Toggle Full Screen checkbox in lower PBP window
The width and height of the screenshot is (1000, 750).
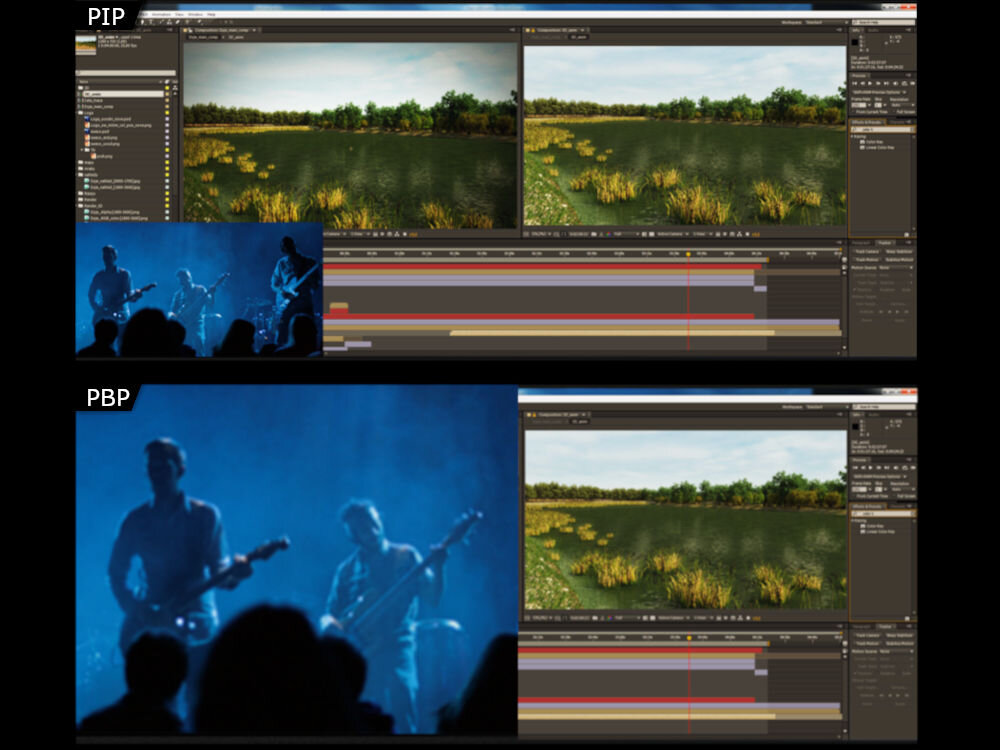(x=895, y=496)
